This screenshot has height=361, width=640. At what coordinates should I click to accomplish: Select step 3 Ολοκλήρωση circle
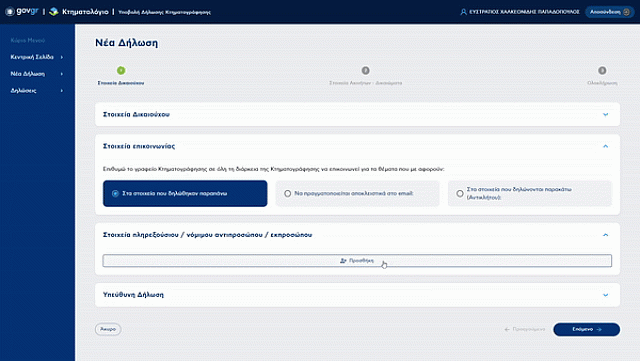click(602, 71)
